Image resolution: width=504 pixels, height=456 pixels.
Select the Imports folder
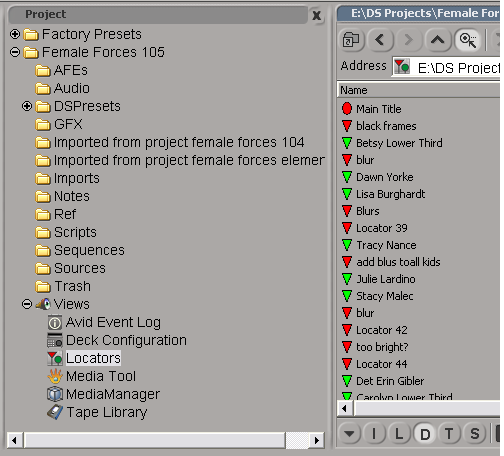pyautogui.click(x=68, y=178)
